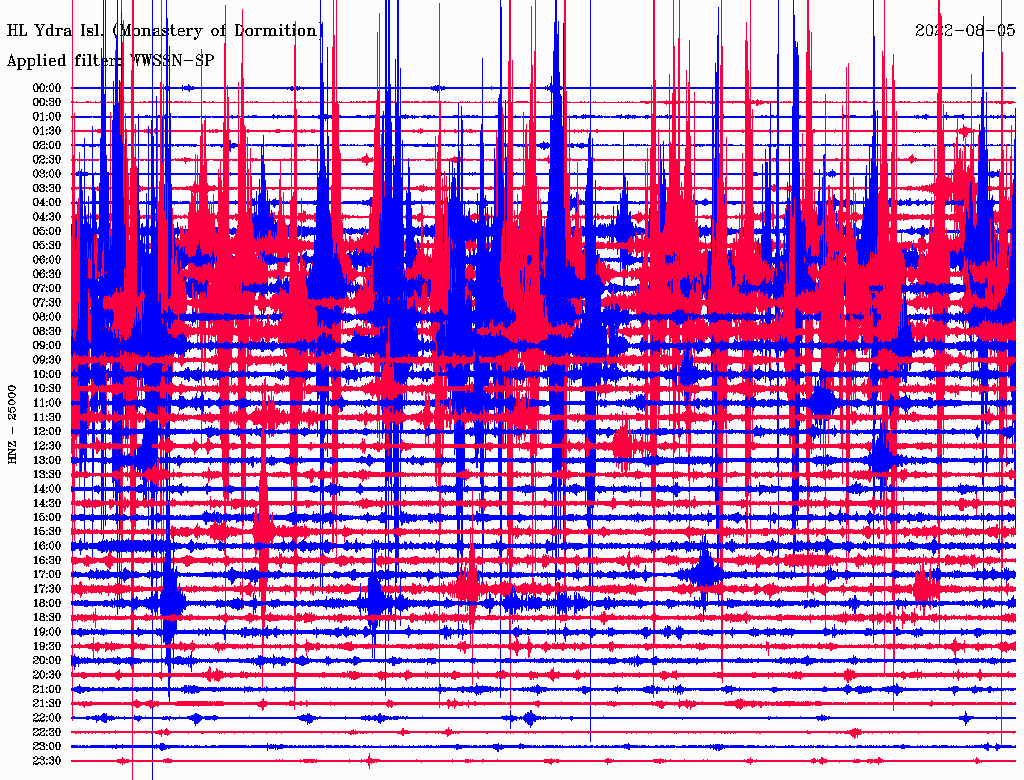Select the 18:30 time row label

point(47,618)
